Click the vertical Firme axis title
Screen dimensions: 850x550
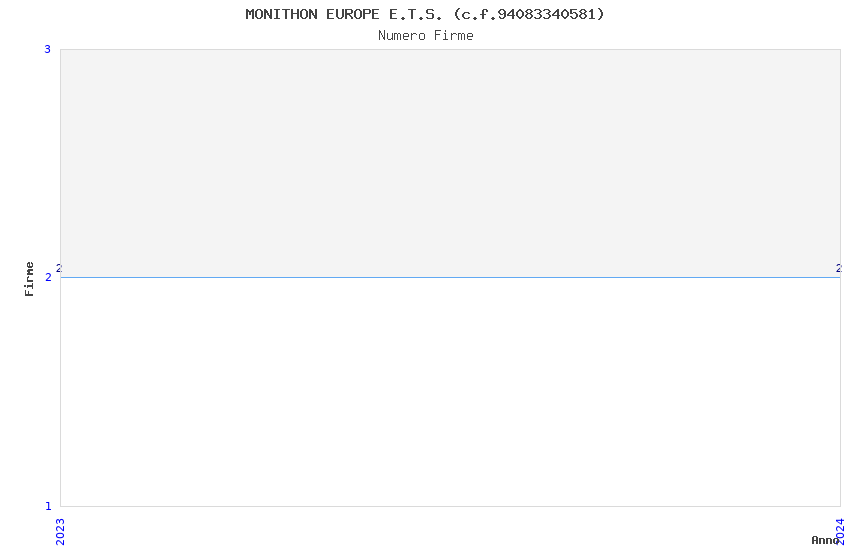pyautogui.click(x=29, y=279)
